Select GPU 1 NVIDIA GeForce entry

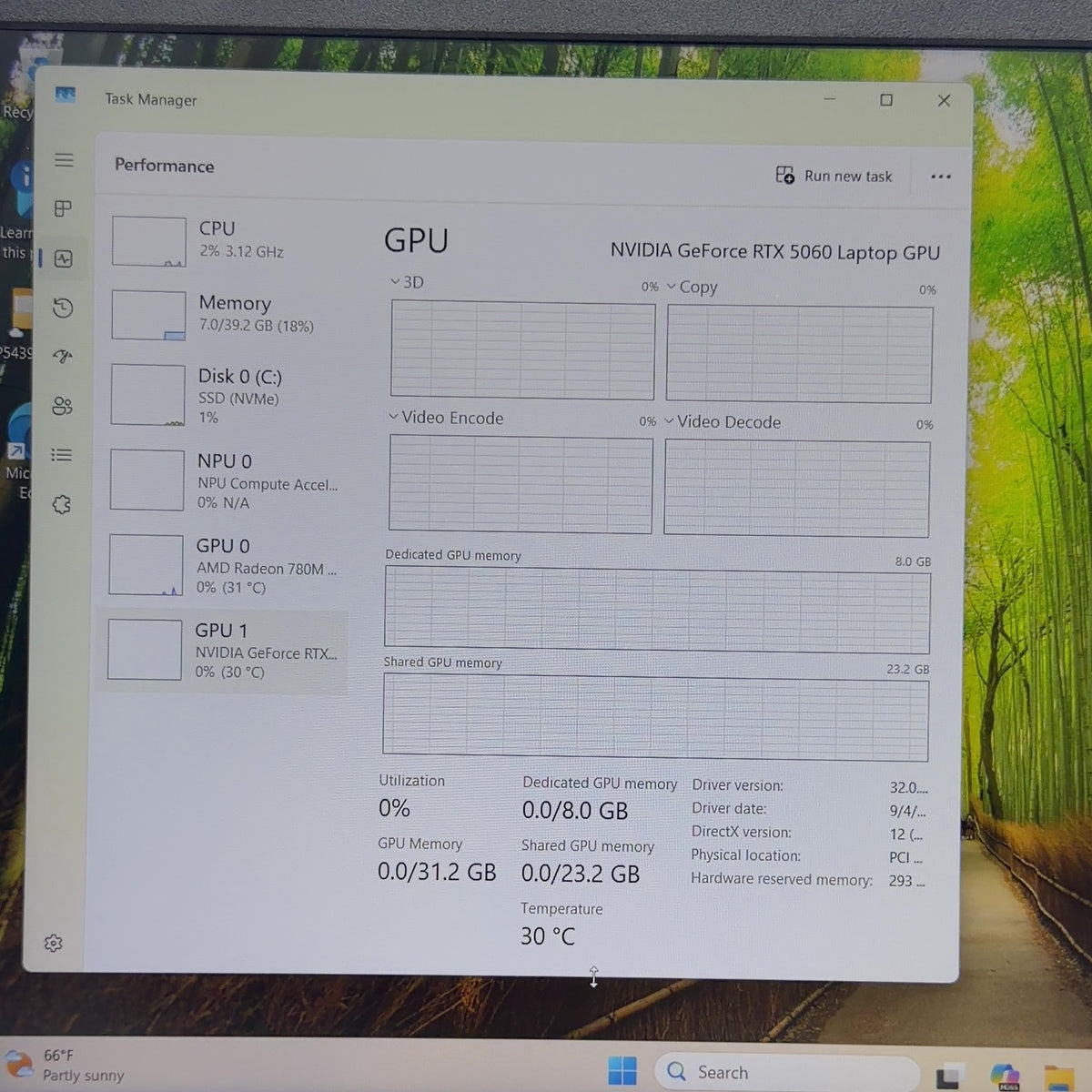pyautogui.click(x=221, y=651)
